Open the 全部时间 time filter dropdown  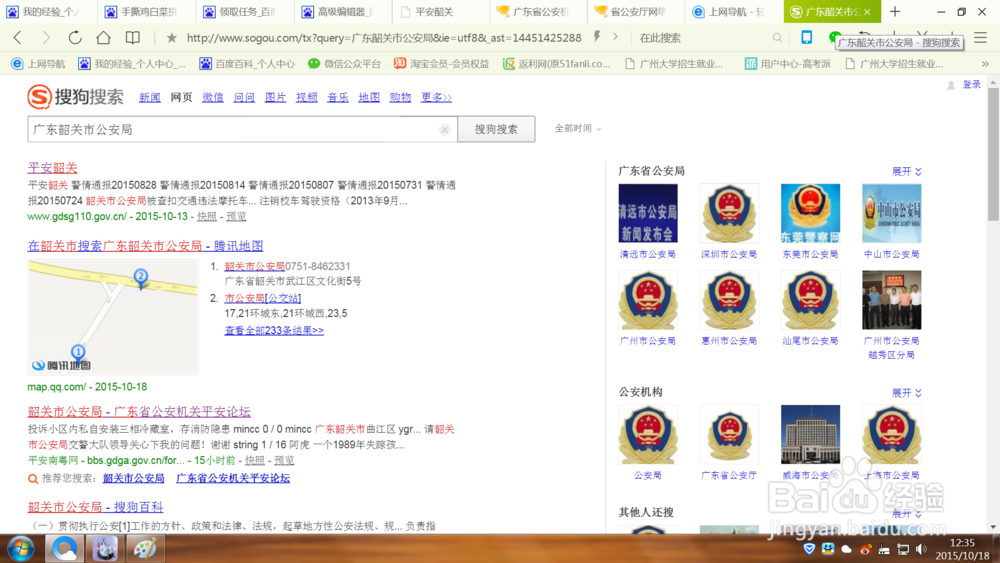coord(578,128)
